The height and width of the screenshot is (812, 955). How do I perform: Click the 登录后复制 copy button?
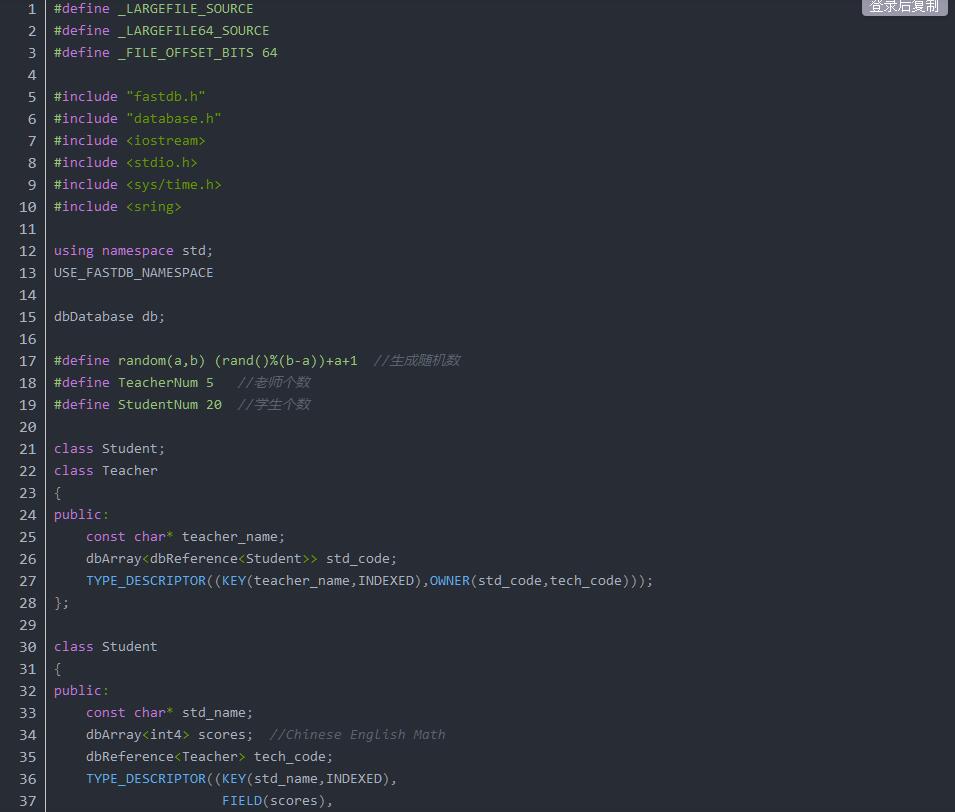904,7
